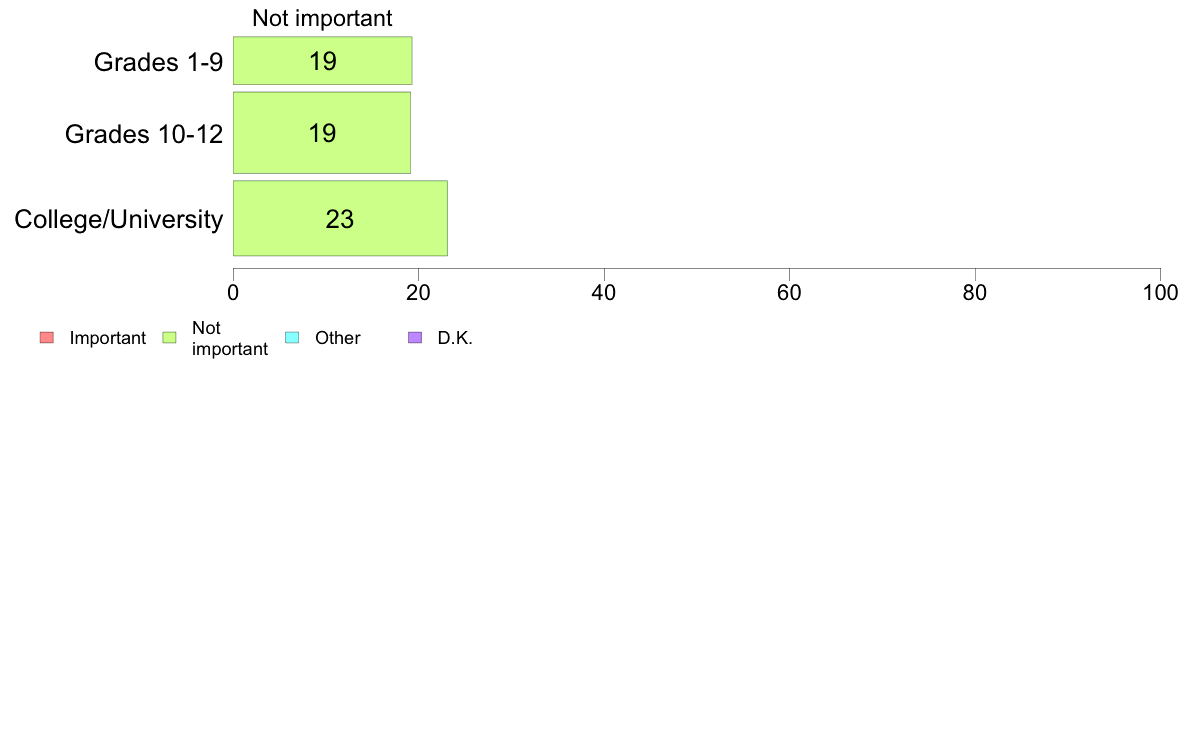This screenshot has width=1188, height=736.
Task: Click the purple D.K. legend swatch
Action: [415, 338]
